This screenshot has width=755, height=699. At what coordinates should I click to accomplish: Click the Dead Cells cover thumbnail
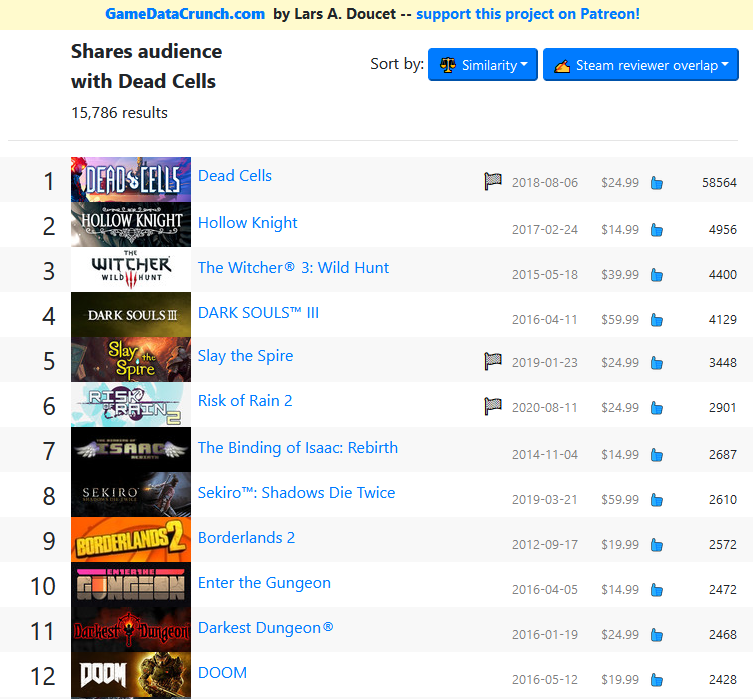(x=131, y=180)
